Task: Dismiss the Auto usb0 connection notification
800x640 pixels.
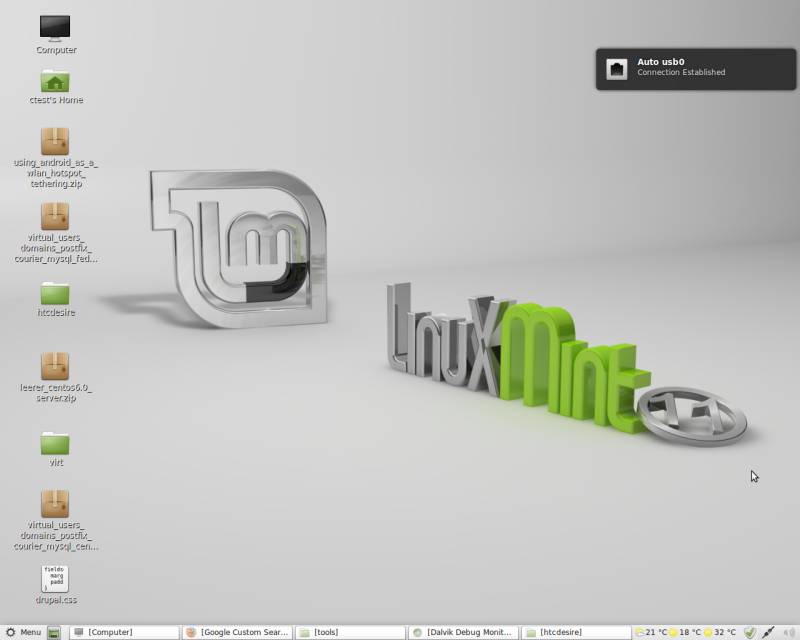Action: [696, 69]
